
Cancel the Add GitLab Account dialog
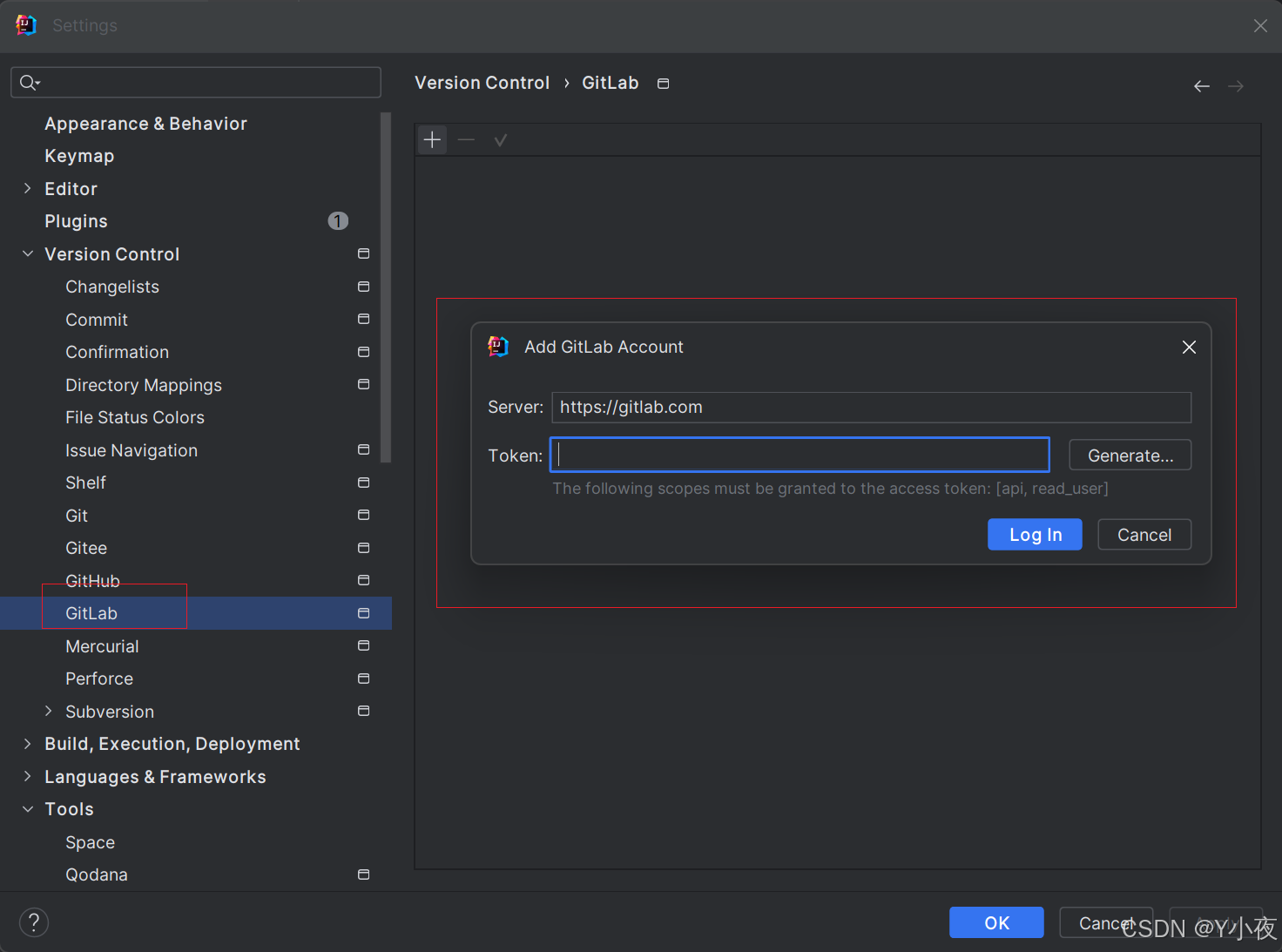tap(1144, 535)
